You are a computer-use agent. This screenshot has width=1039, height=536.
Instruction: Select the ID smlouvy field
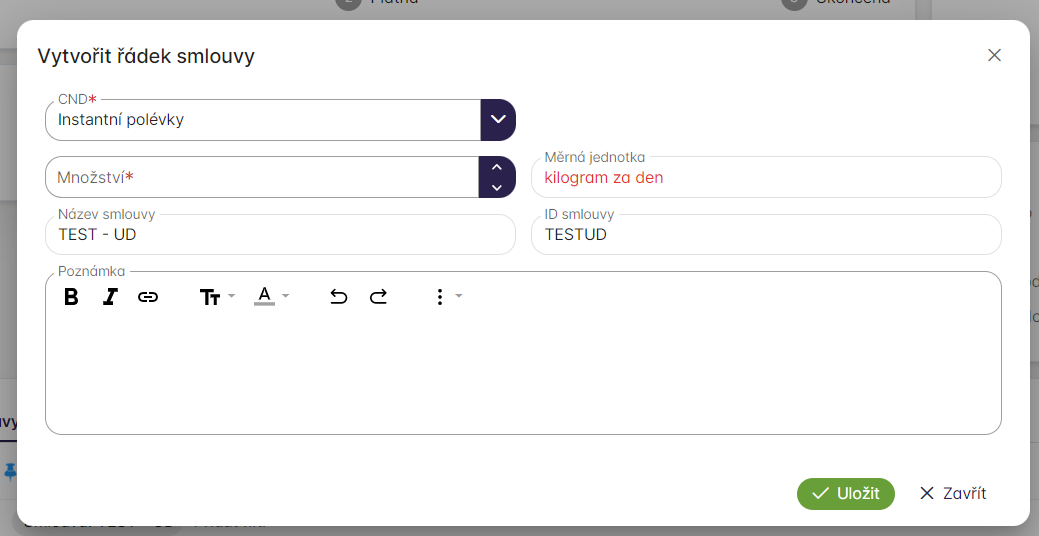[x=765, y=235]
